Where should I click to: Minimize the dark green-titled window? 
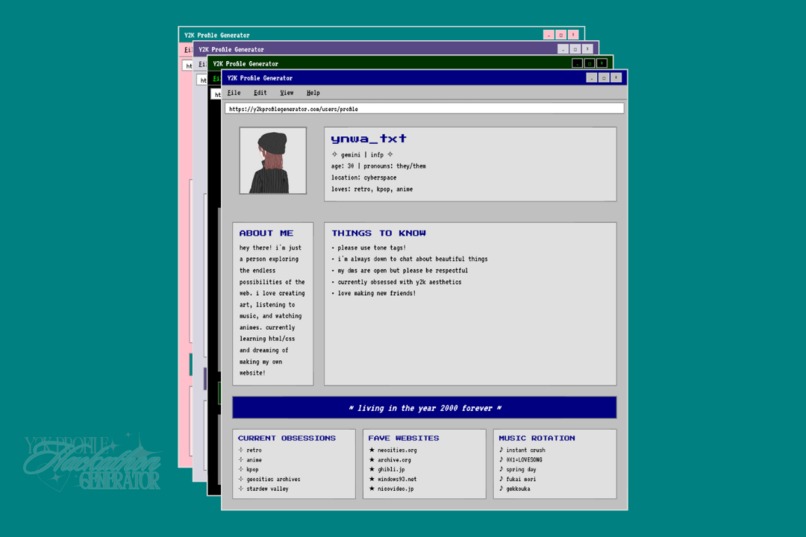click(577, 63)
